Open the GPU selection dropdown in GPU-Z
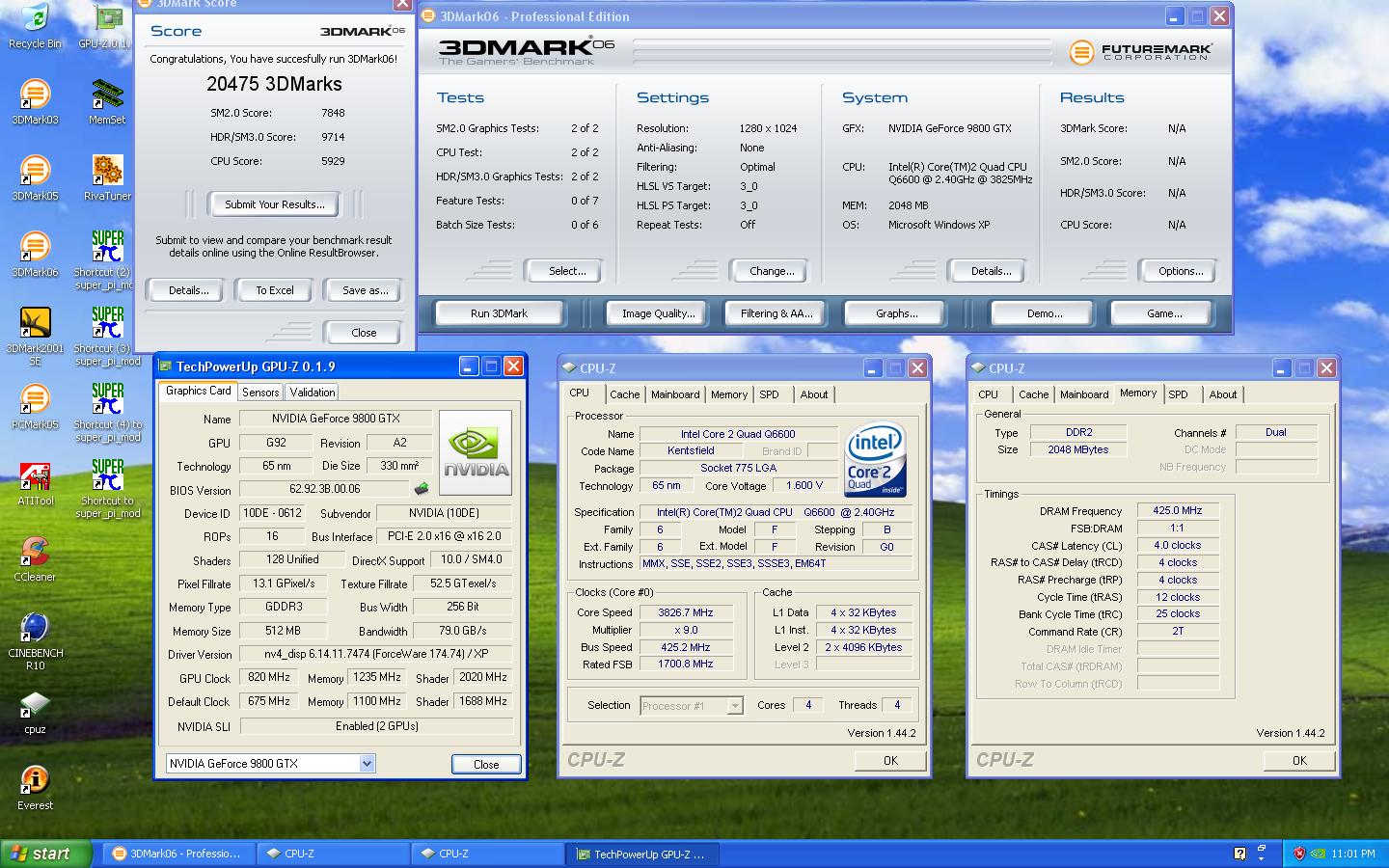This screenshot has width=1389, height=868. point(367,763)
